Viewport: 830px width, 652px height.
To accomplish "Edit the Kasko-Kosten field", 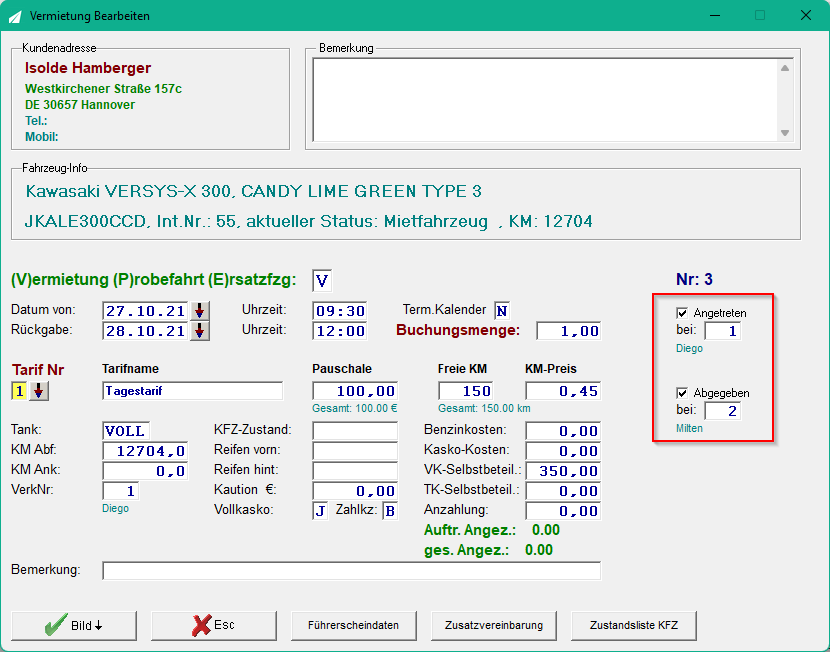I will [x=563, y=451].
